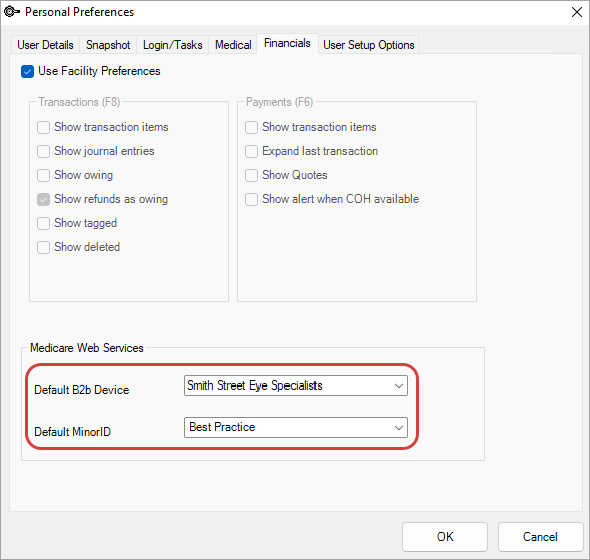
Task: Open the Snapshot tab
Action: coord(108,45)
